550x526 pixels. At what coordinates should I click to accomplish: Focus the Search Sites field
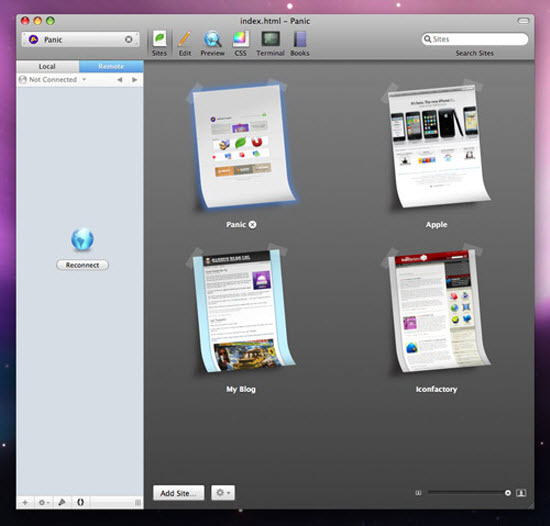point(475,39)
